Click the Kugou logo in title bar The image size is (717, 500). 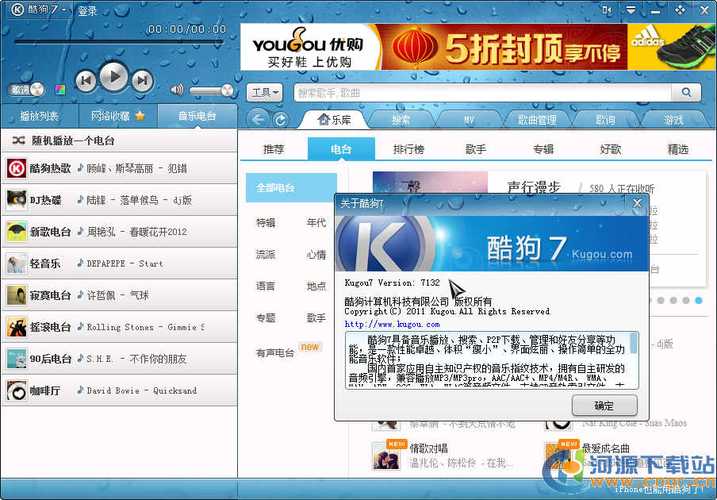pyautogui.click(x=17, y=9)
